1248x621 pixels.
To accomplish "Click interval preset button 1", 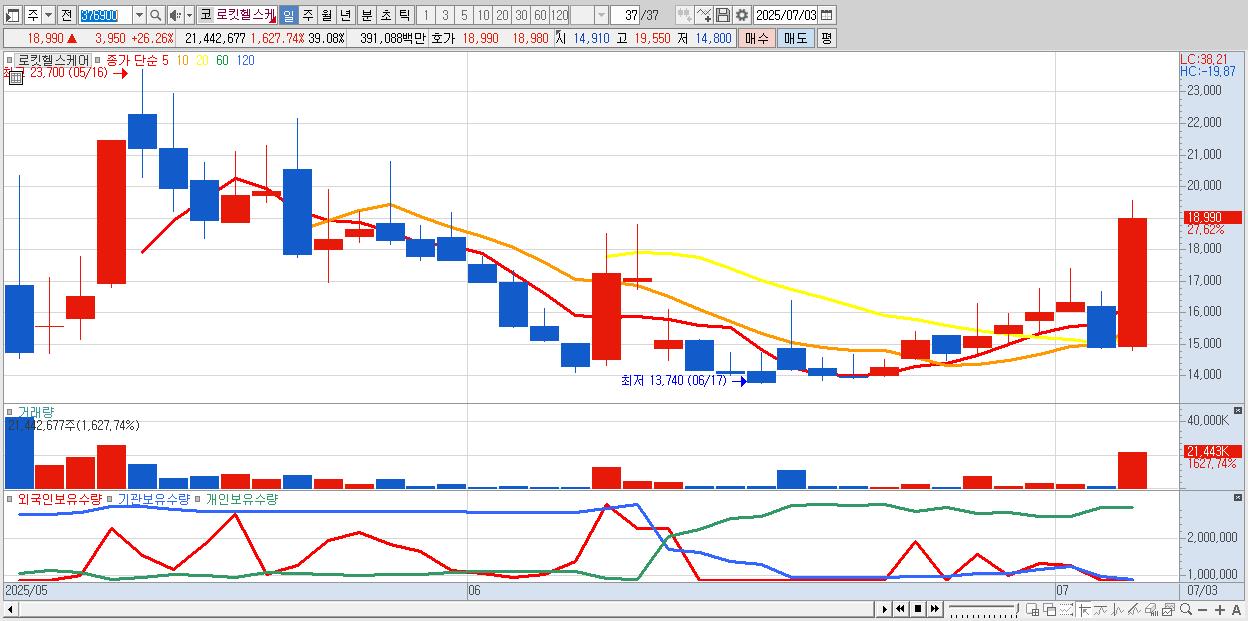I will point(425,15).
